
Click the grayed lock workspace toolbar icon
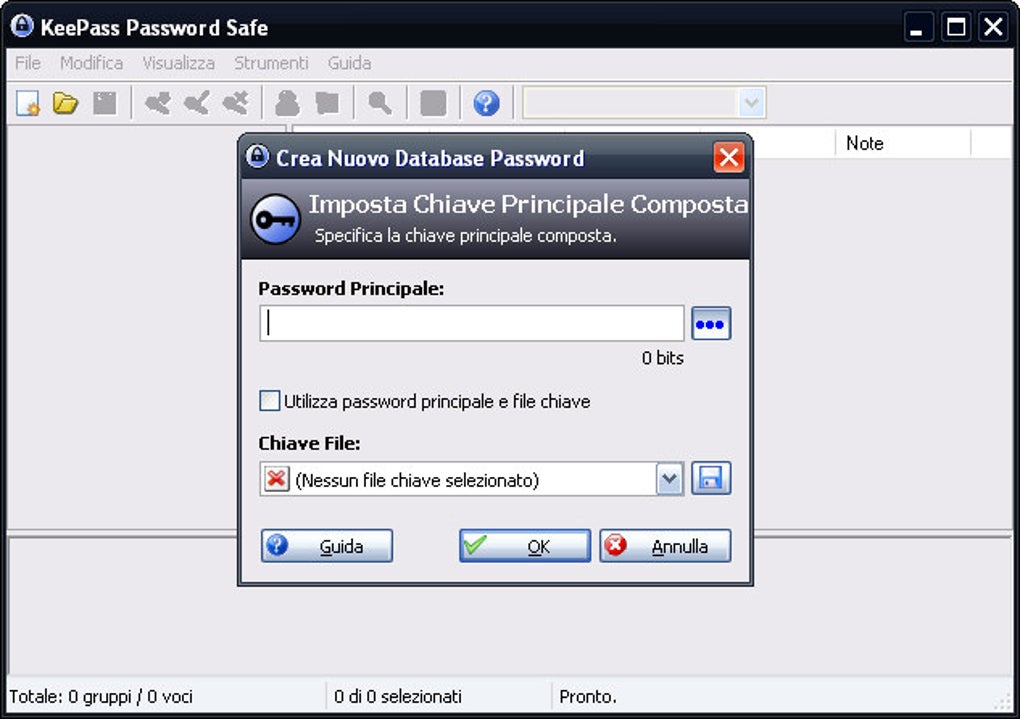click(433, 103)
